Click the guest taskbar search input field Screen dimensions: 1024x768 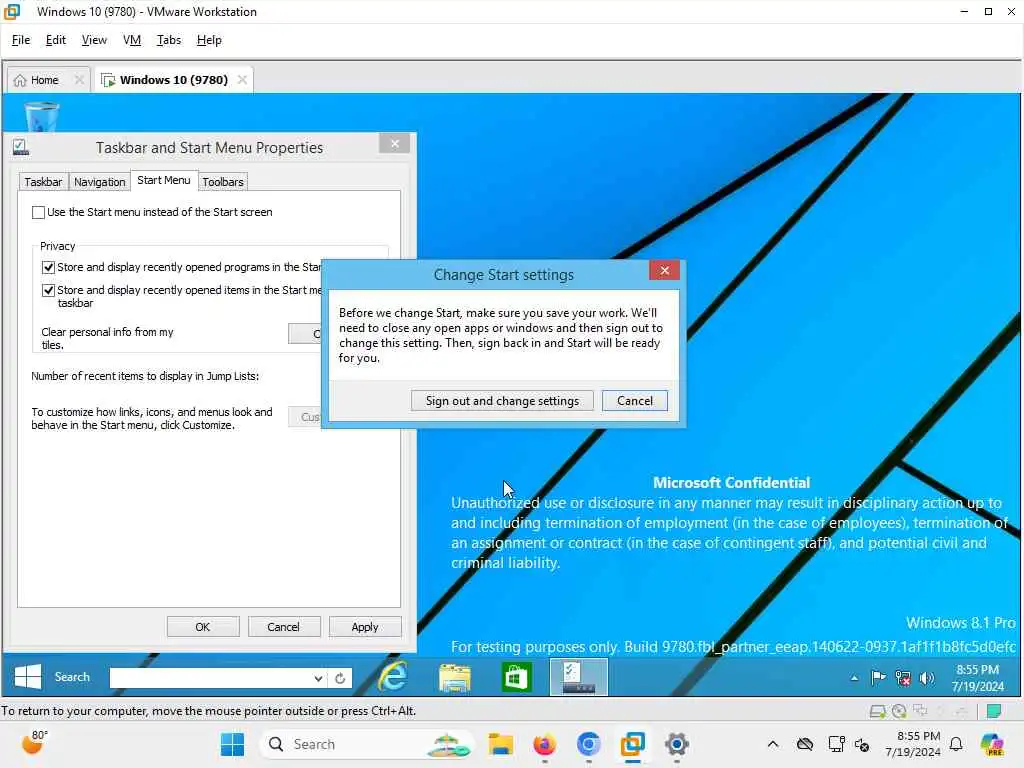coord(212,678)
